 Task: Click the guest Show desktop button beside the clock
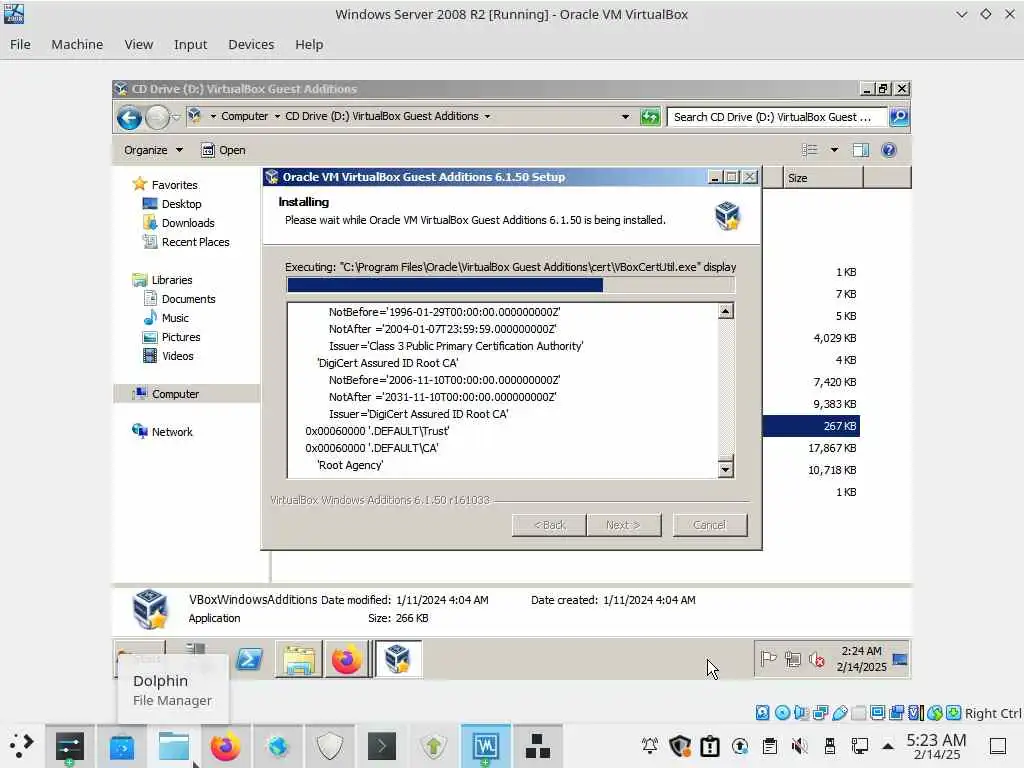tap(900, 659)
